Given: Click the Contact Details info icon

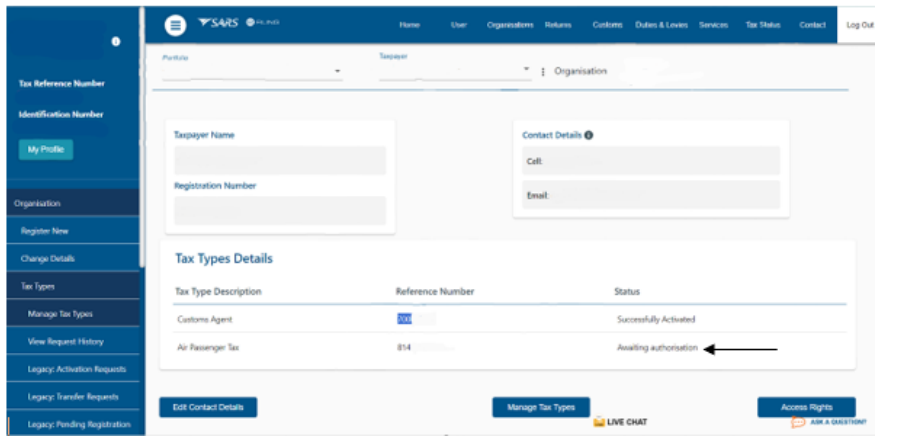Looking at the screenshot, I should (x=589, y=135).
